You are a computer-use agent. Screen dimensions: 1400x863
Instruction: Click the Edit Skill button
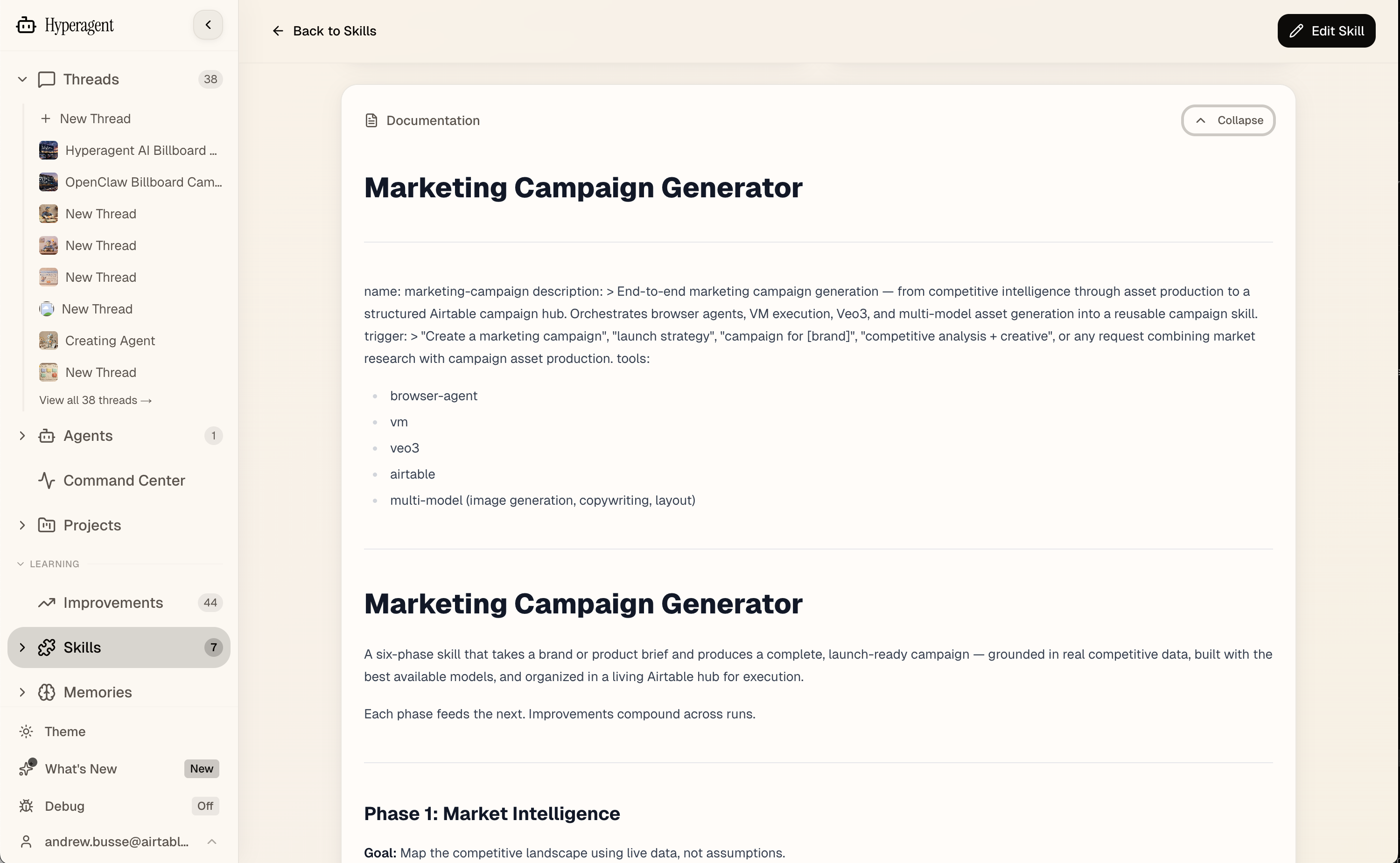click(1326, 31)
